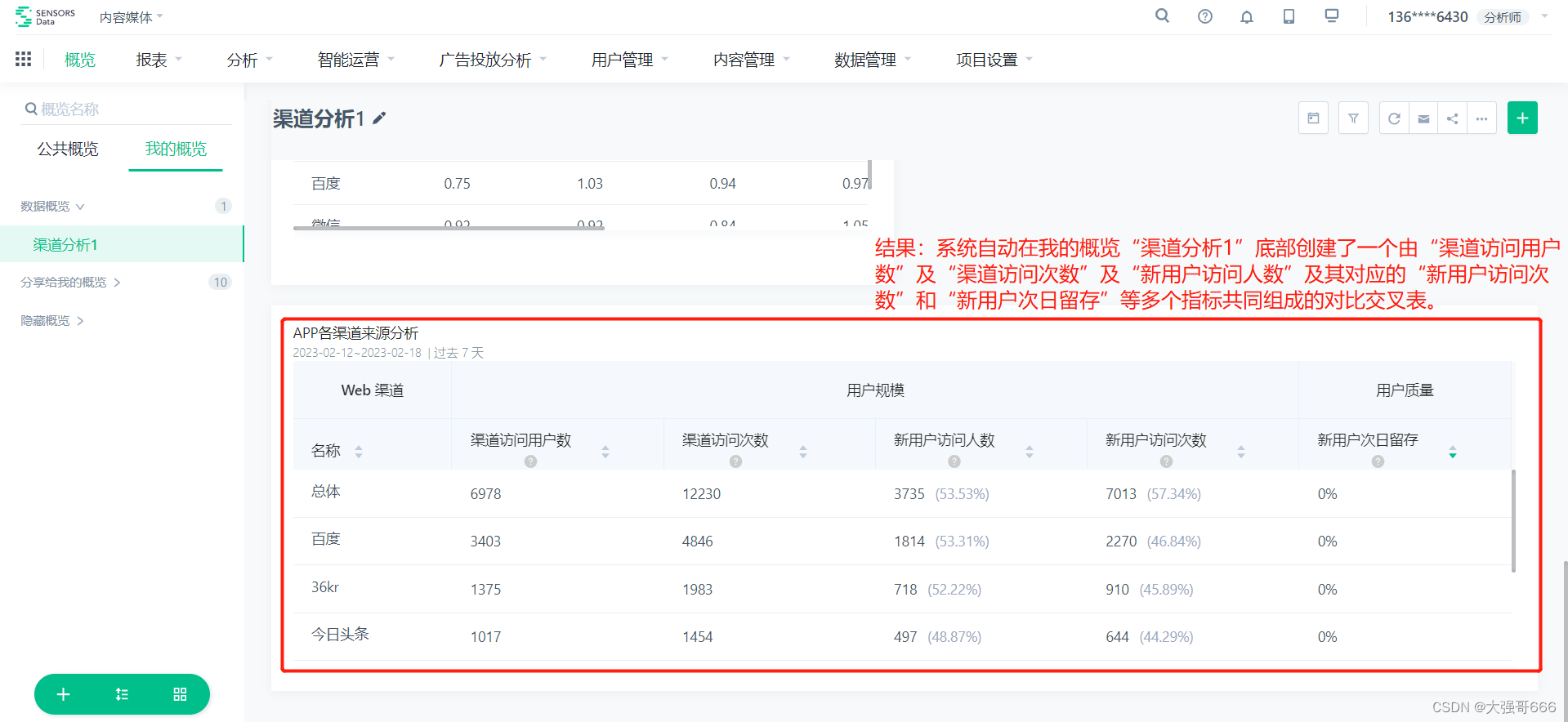Image resolution: width=1568 pixels, height=722 pixels.
Task: Open the notifications bell
Action: click(x=1247, y=16)
